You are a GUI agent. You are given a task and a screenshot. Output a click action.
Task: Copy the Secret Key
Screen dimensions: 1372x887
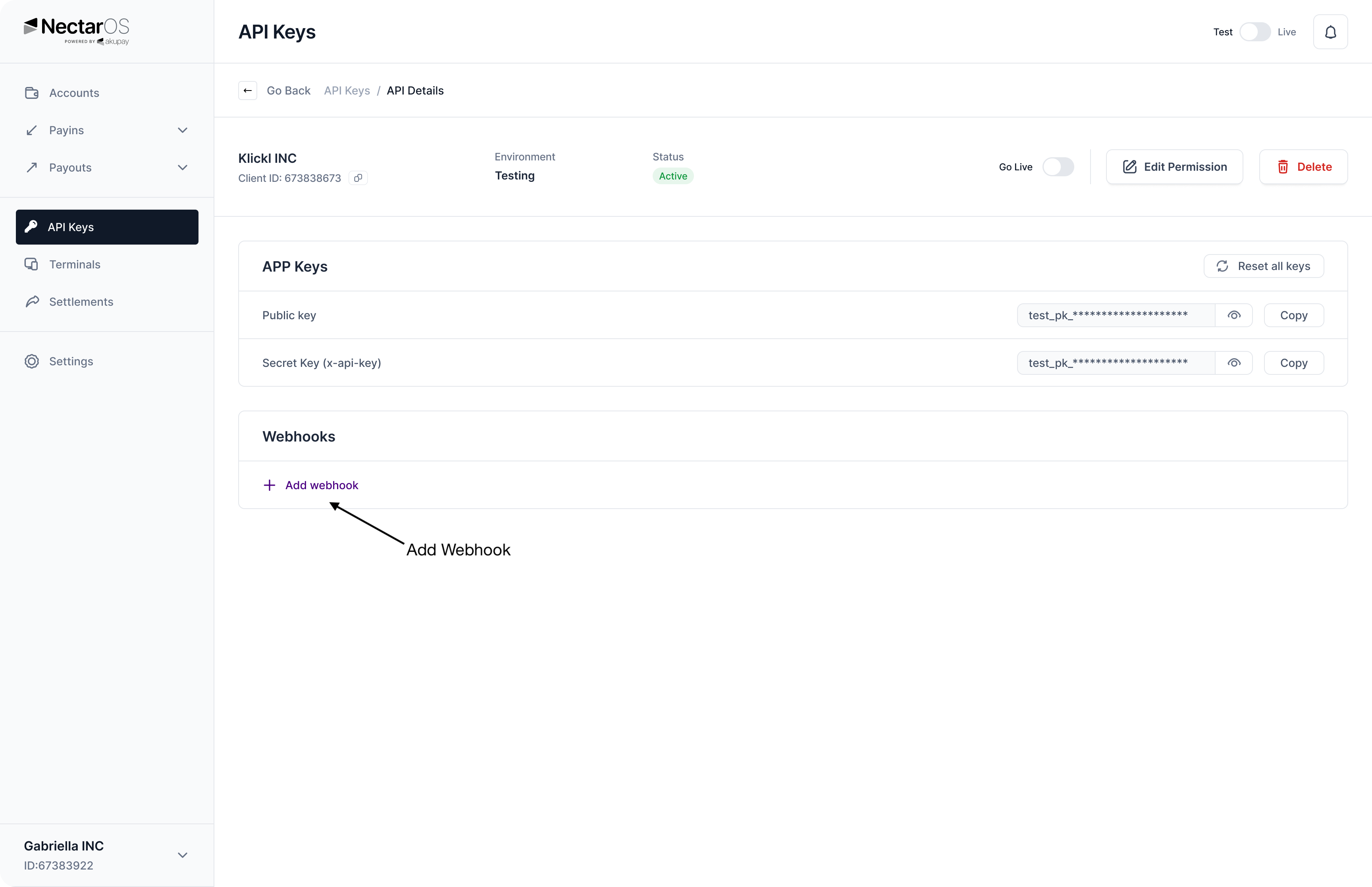1293,363
